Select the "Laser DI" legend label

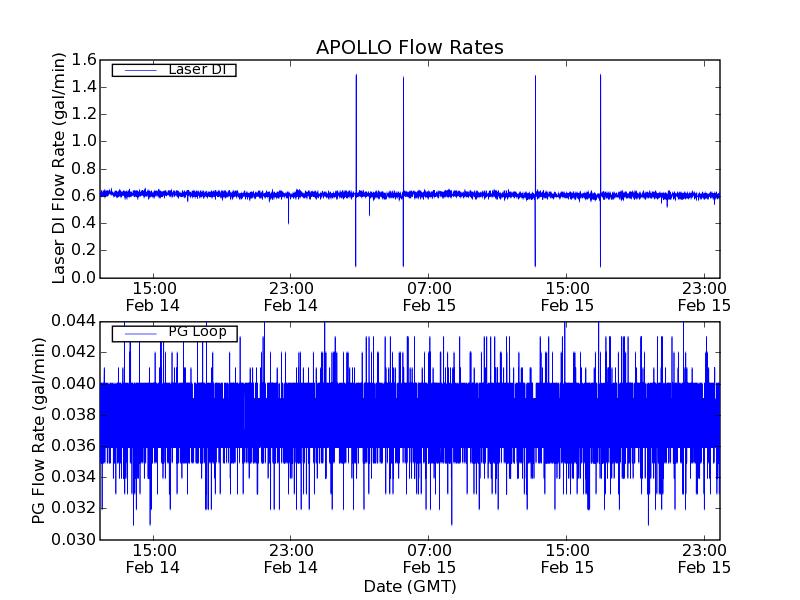(x=196, y=69)
